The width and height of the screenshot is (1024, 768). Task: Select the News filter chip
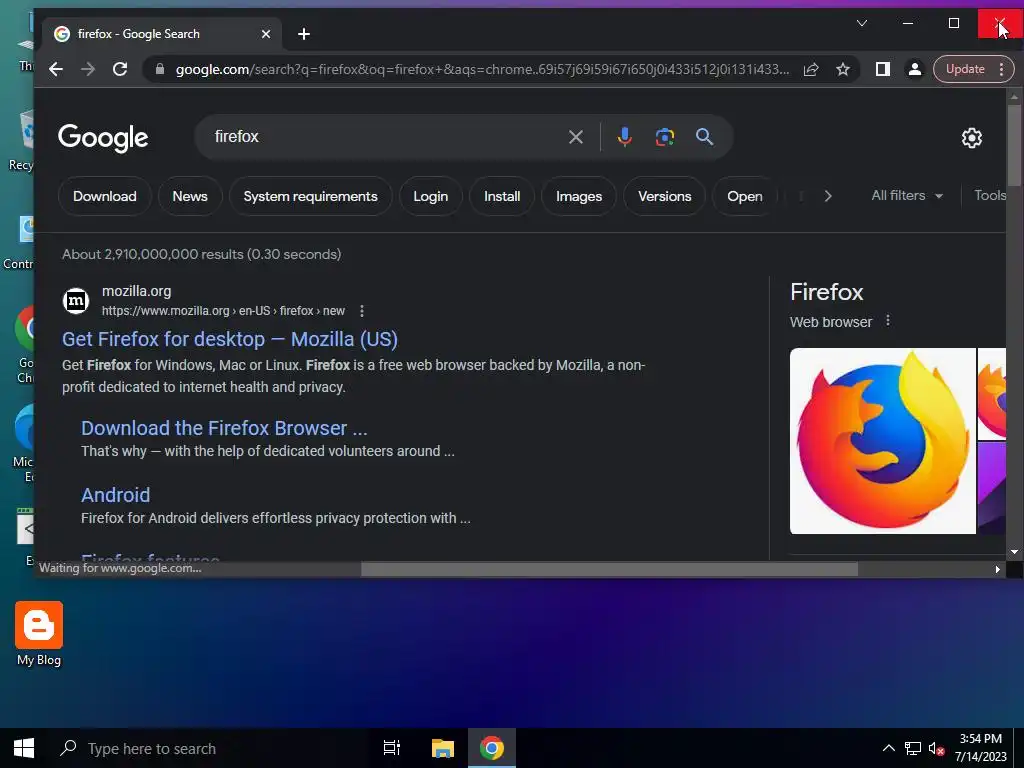coord(190,196)
